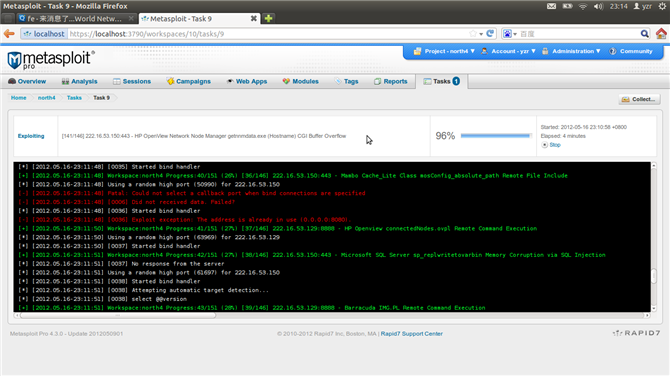Switch to the Tags tab

[x=347, y=81]
